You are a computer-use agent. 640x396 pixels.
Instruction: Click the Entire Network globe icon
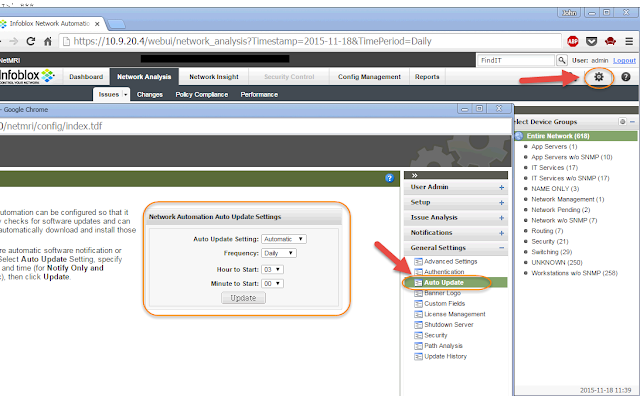tap(519, 136)
